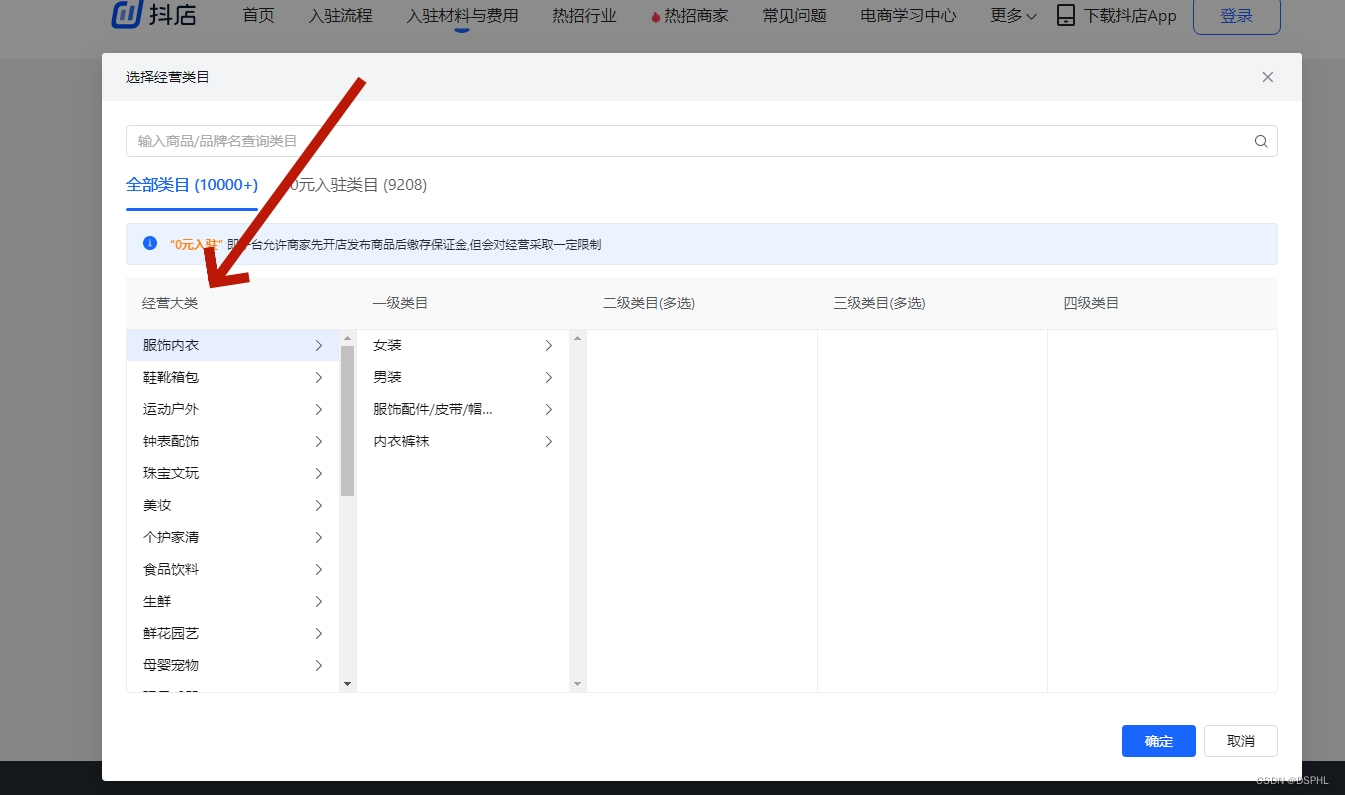Click the 经营大类 list scroll-down arrow
This screenshot has height=795, width=1345.
(348, 684)
